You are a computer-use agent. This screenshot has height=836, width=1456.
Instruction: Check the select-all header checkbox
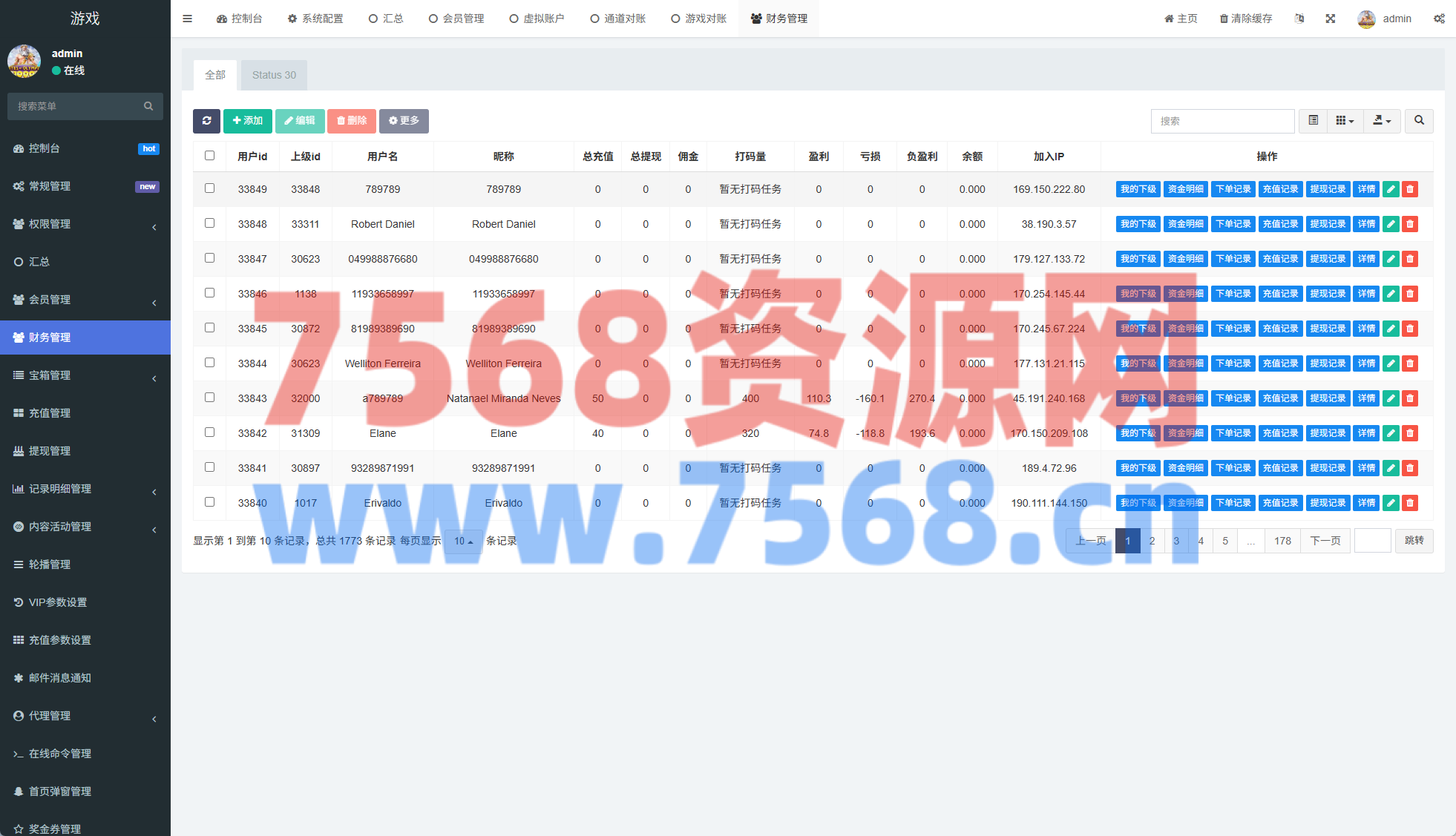[x=209, y=156]
